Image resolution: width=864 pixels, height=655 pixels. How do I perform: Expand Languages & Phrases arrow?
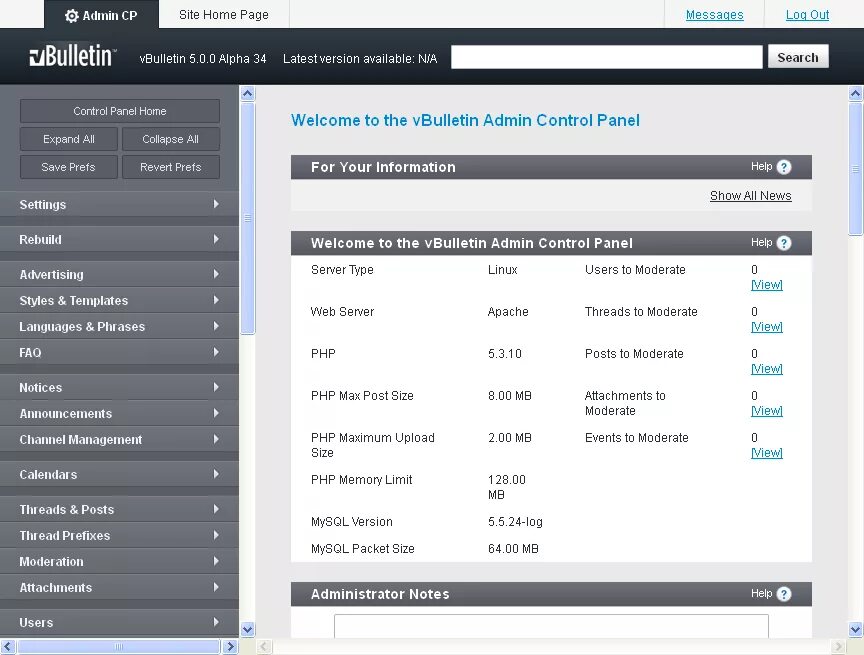(216, 326)
